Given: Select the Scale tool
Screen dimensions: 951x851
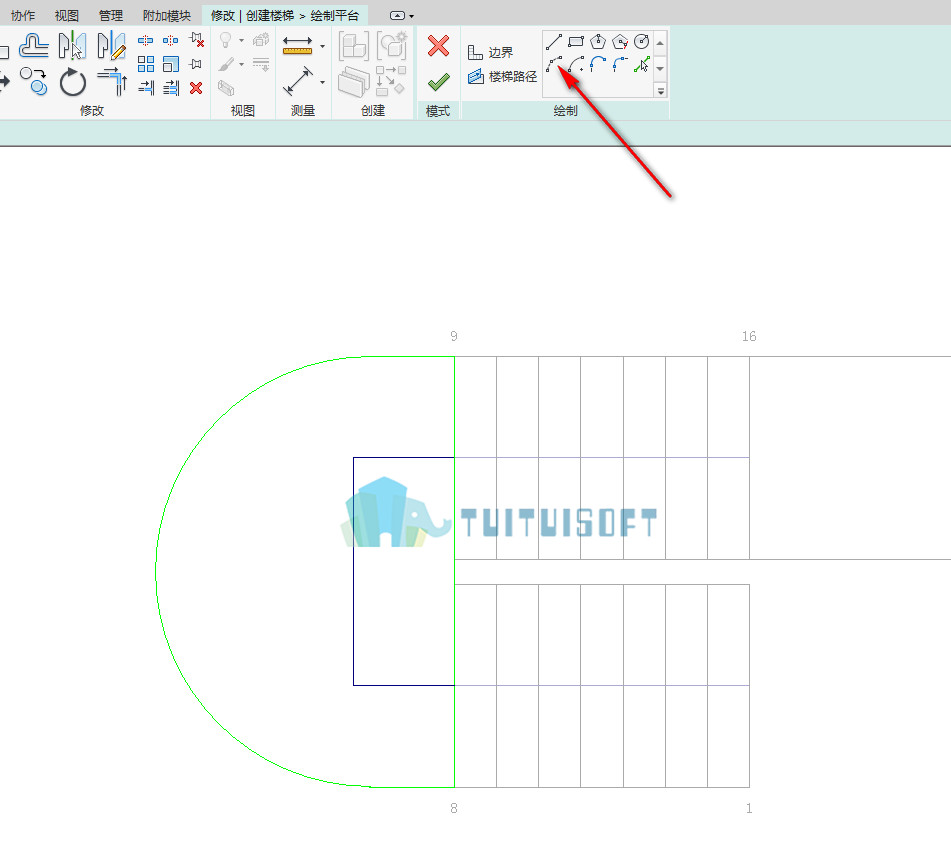Looking at the screenshot, I should click(x=171, y=64).
